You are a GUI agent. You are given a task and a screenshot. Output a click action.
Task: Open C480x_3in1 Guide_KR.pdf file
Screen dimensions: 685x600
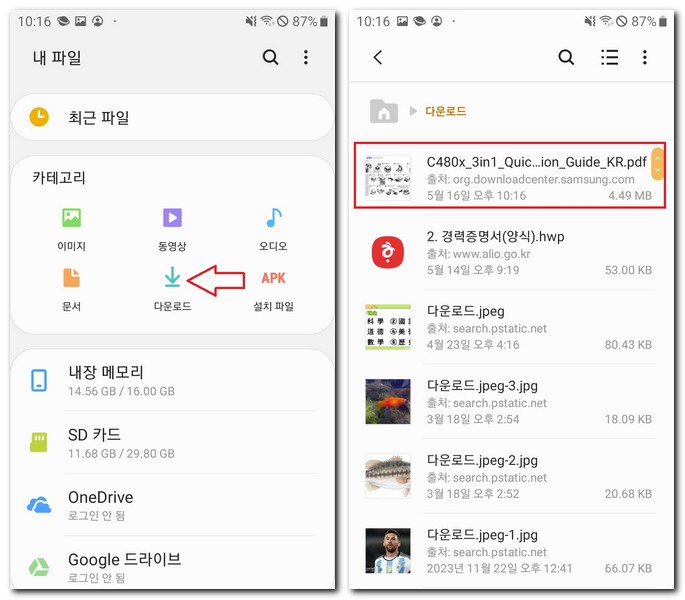(509, 175)
